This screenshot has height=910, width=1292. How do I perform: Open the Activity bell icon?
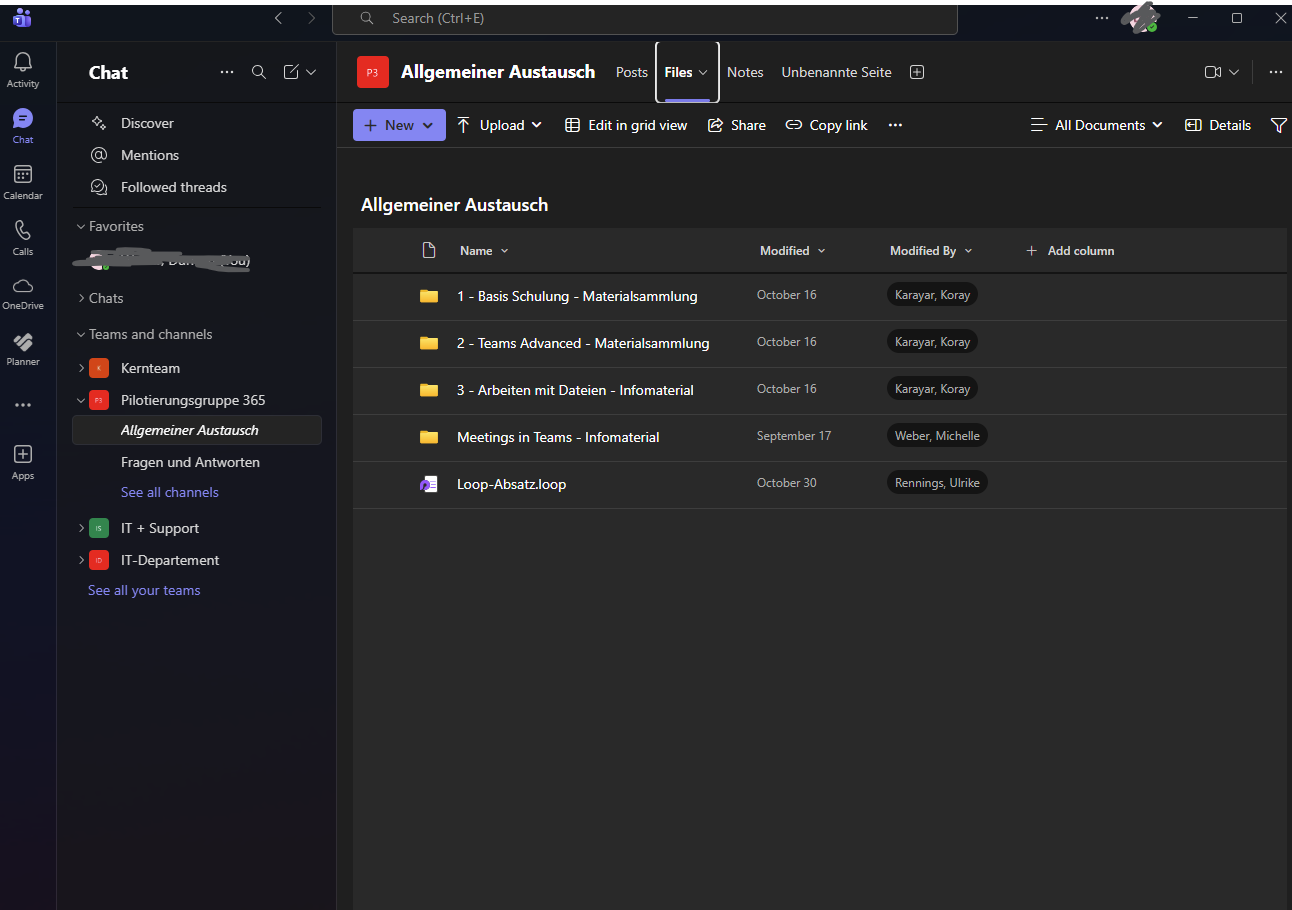(22, 64)
